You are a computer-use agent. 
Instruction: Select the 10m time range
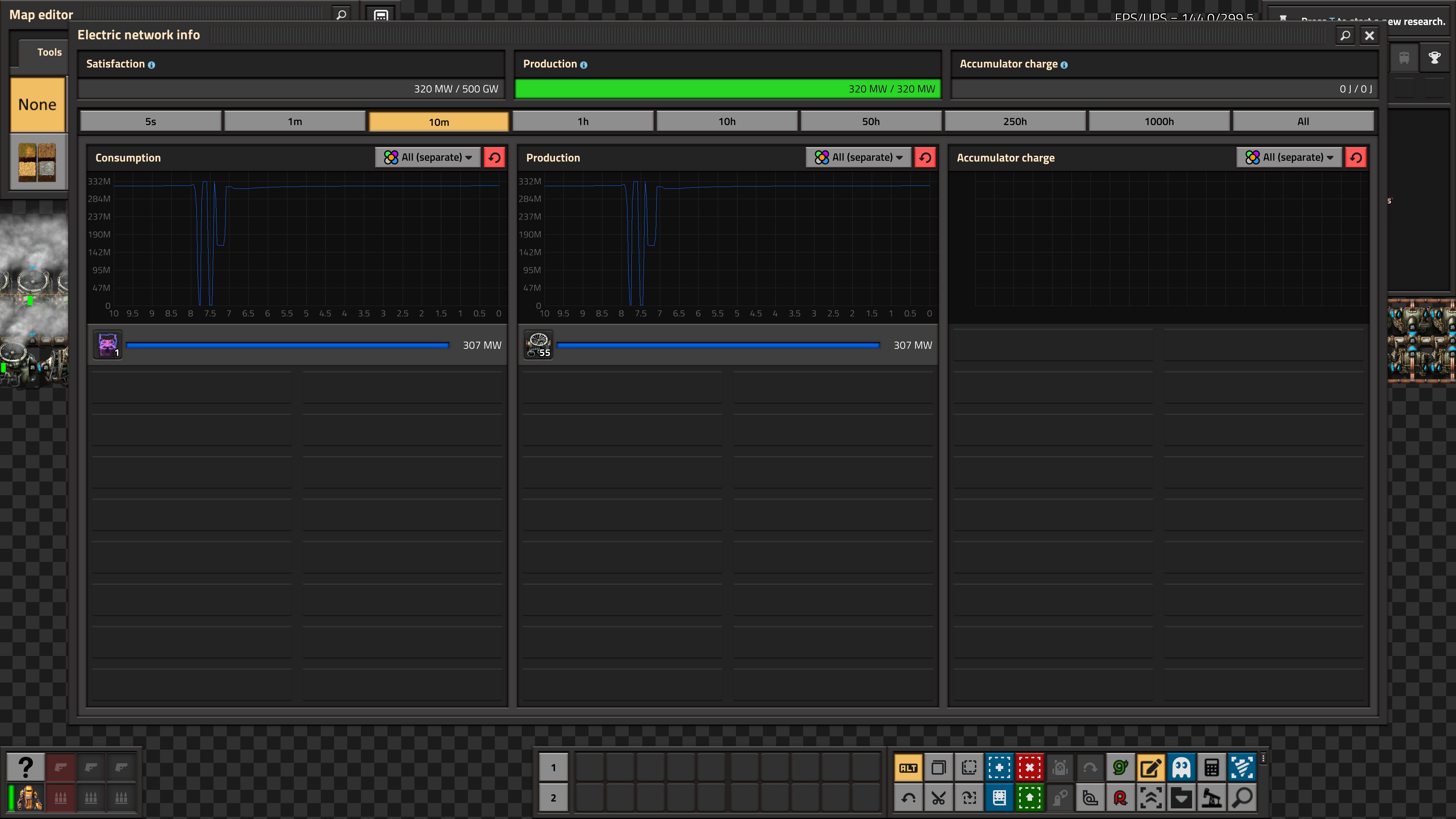coord(439,121)
